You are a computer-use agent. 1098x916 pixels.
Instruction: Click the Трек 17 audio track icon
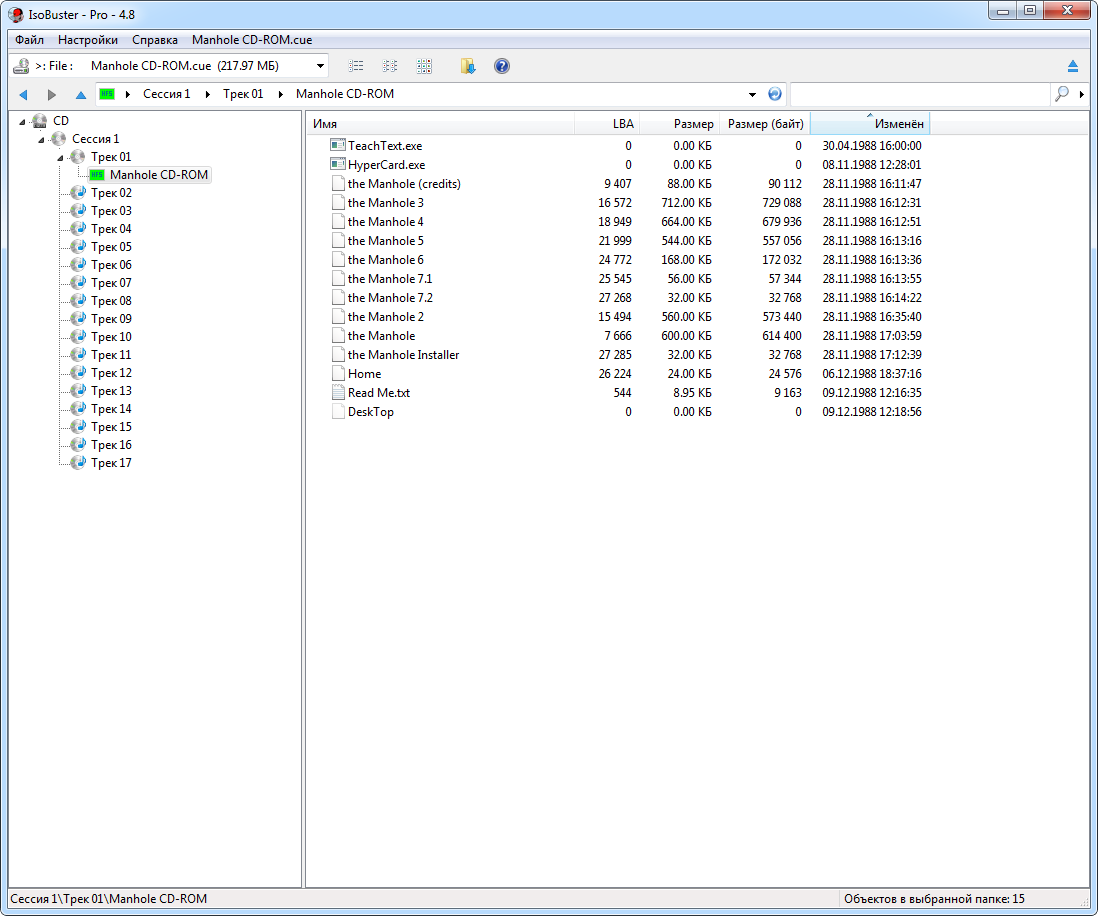(x=78, y=463)
